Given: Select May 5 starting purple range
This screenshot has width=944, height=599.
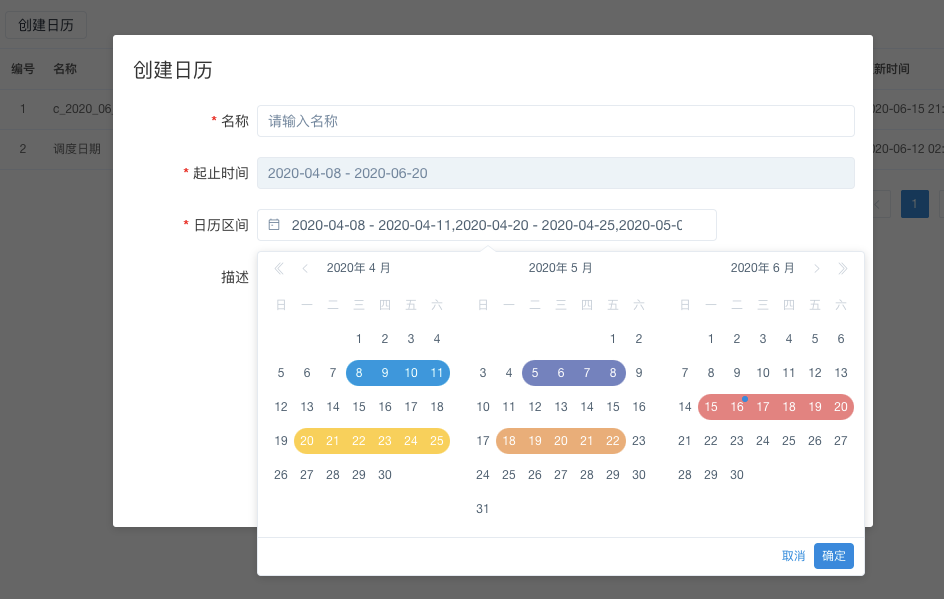Looking at the screenshot, I should [x=535, y=373].
